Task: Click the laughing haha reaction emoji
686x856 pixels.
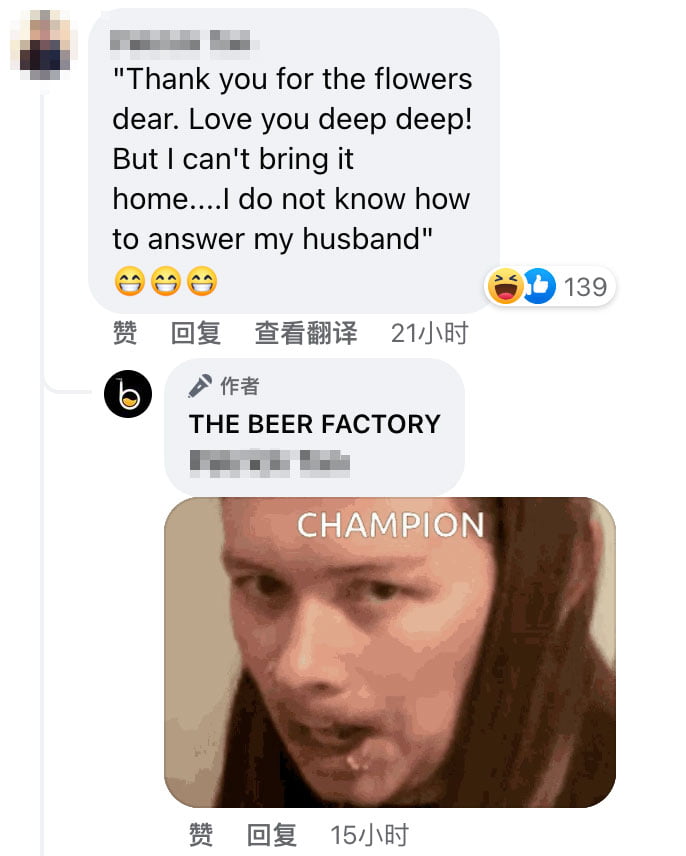Action: [505, 286]
